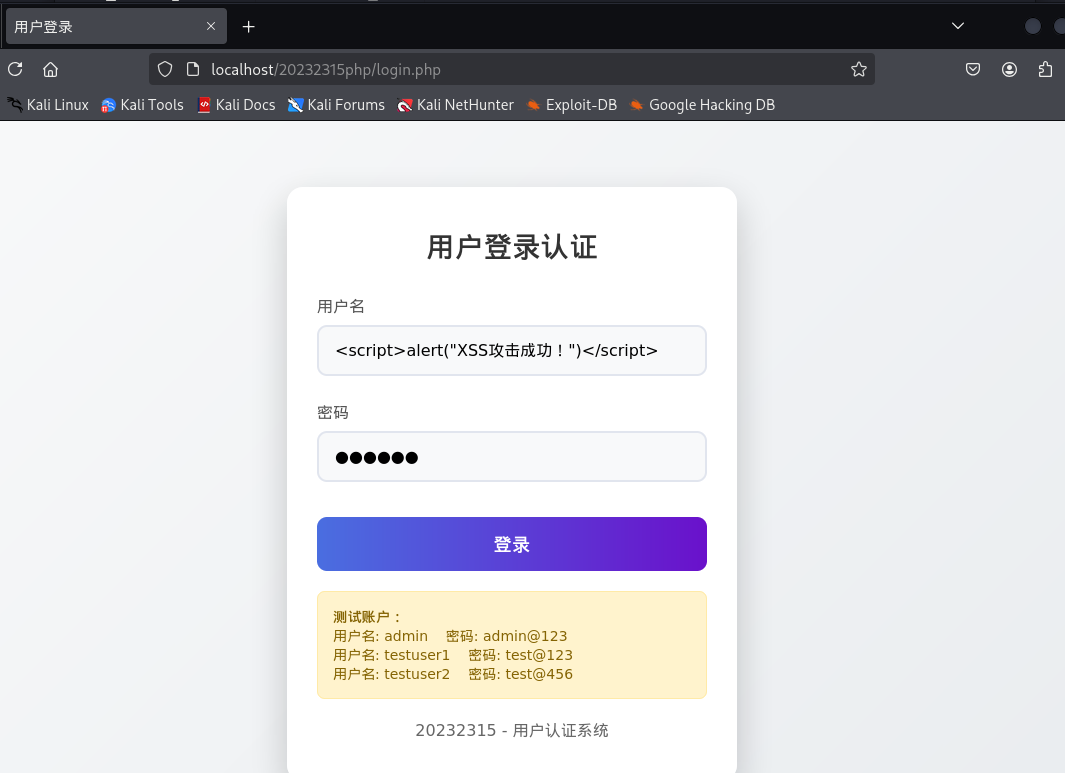
Task: Open the Exploit-DB bookmark
Action: coord(572,105)
